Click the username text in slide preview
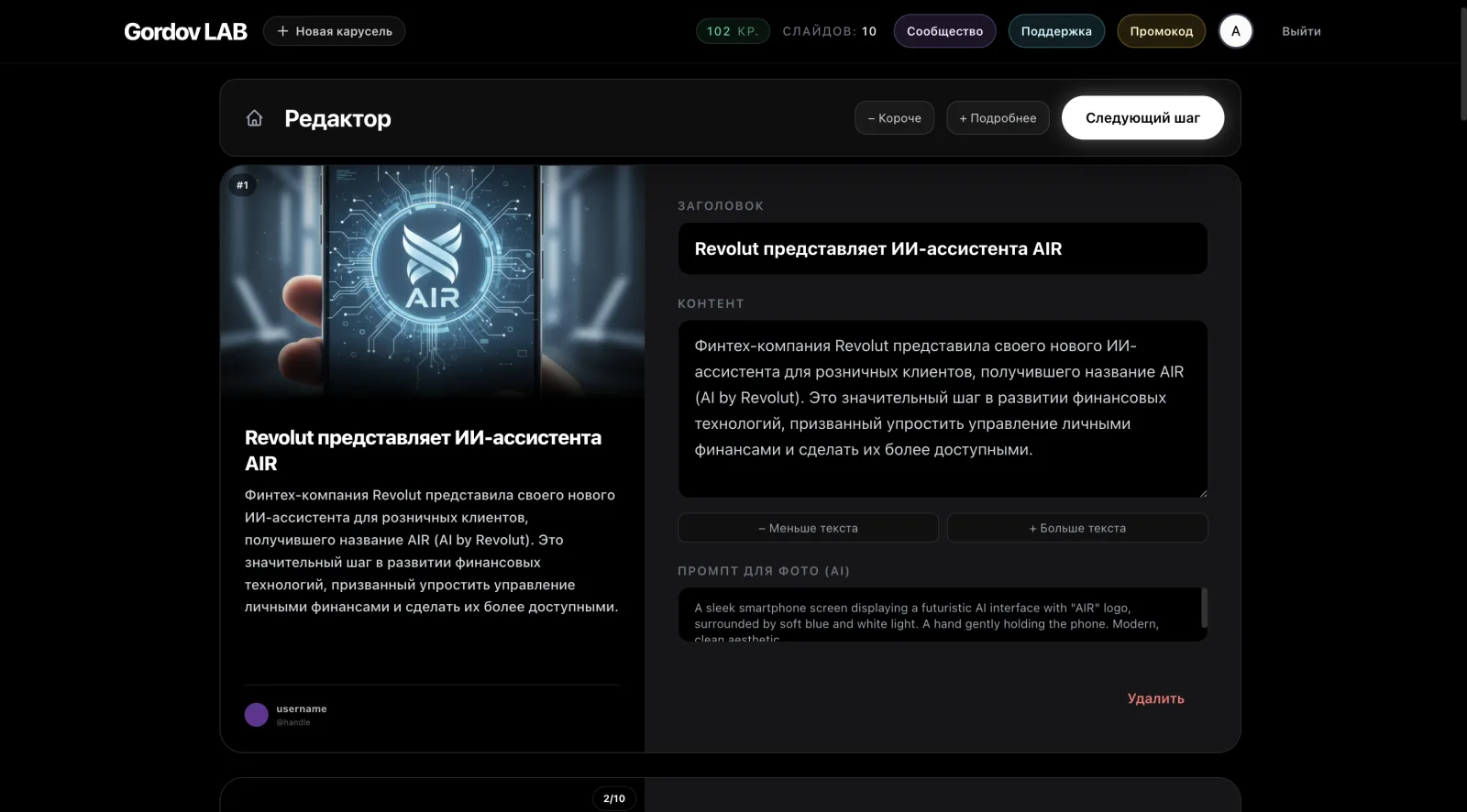Viewport: 1467px width, 812px height. (302, 708)
